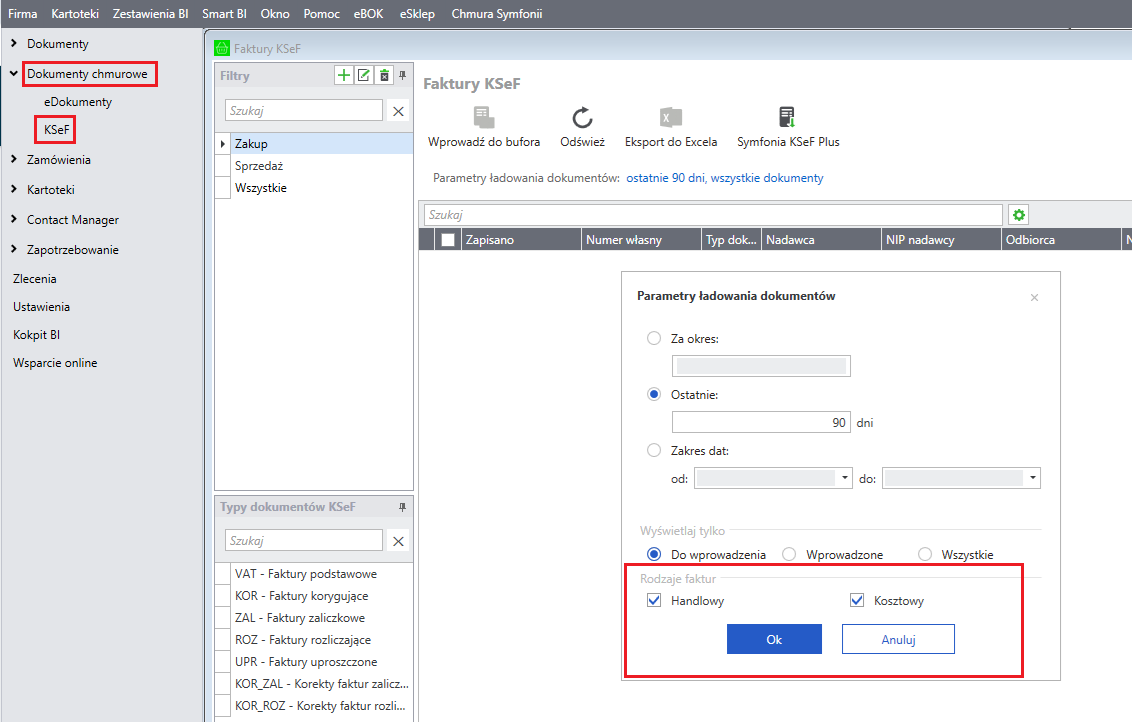
Task: Untick the Handlowy checkbox
Action: [x=655, y=601]
